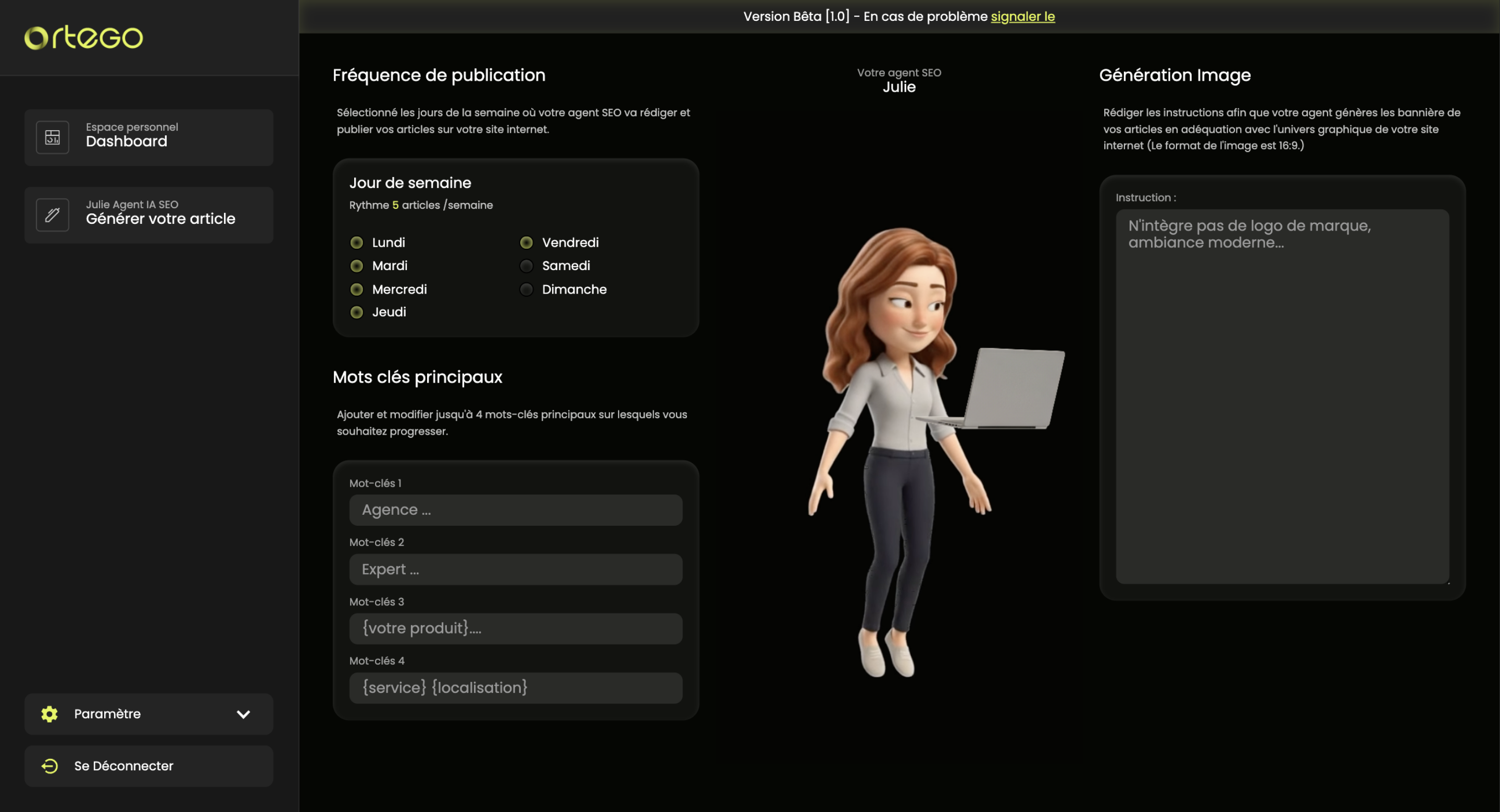Click the logout arrow icon beside Se Déconnecter
This screenshot has width=1500, height=812.
pyautogui.click(x=49, y=766)
